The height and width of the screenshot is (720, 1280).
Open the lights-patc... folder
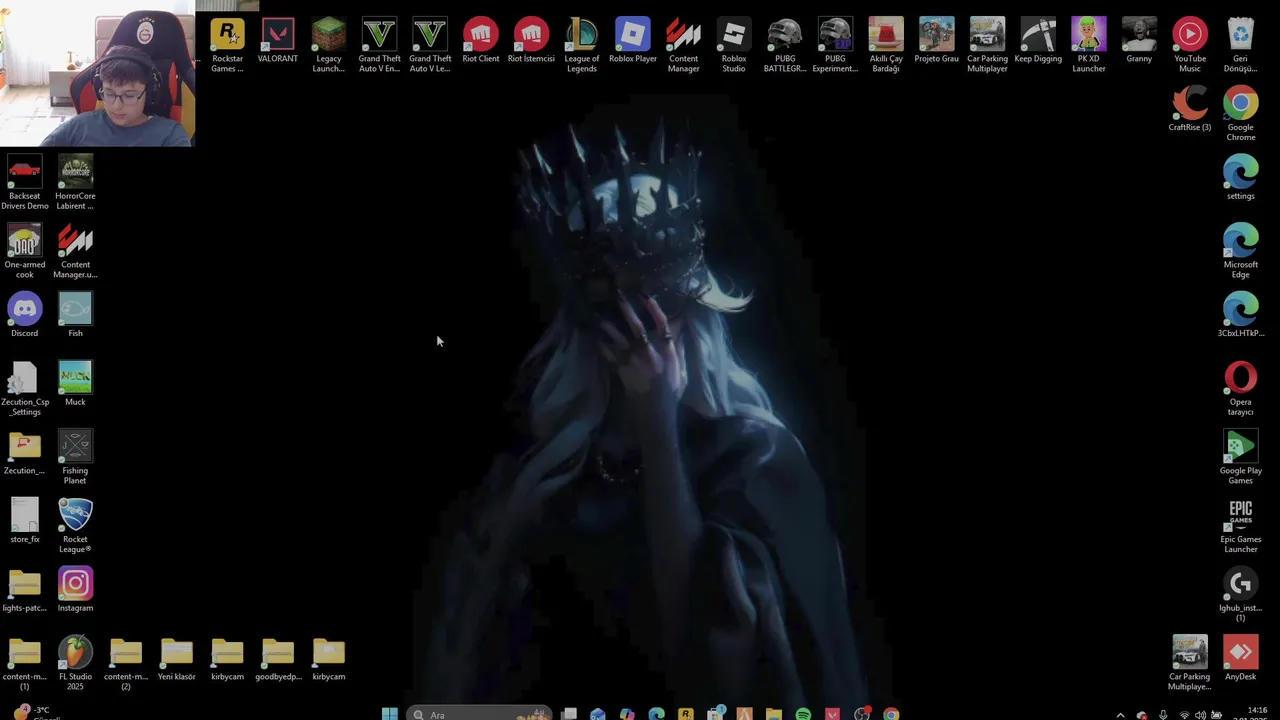click(x=25, y=589)
